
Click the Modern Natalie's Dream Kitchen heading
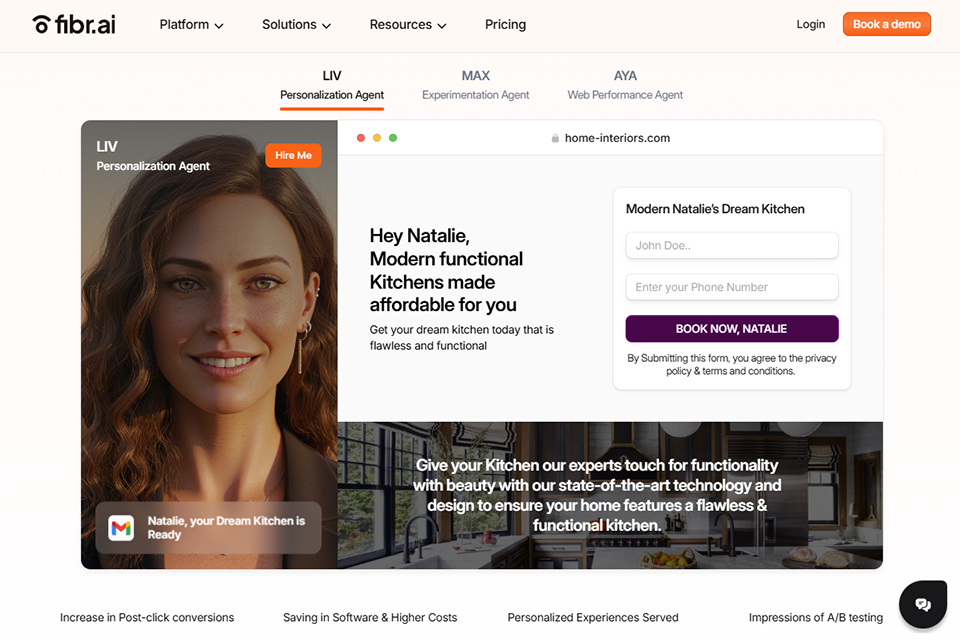[715, 209]
